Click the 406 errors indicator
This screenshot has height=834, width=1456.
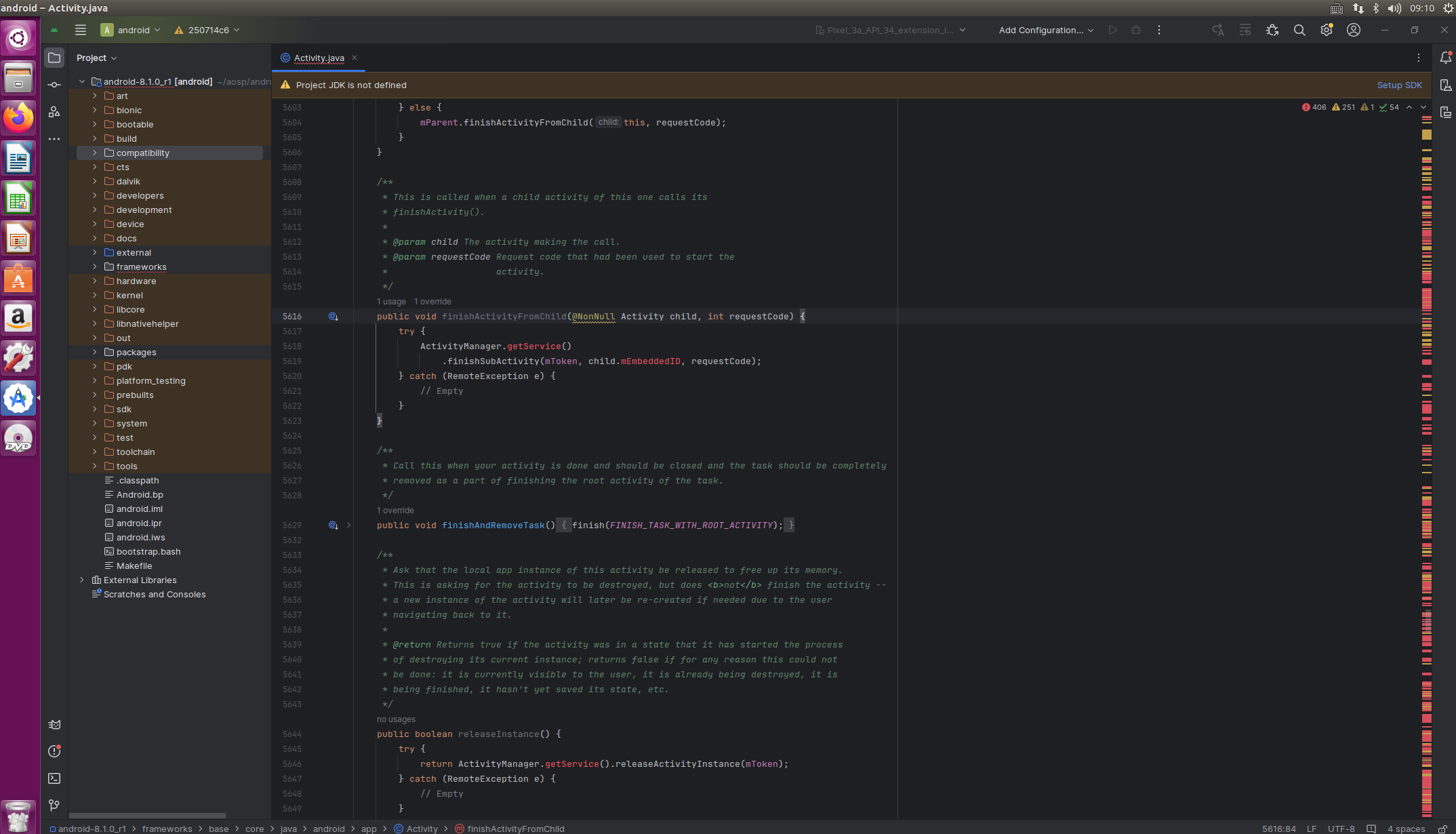tap(1314, 107)
